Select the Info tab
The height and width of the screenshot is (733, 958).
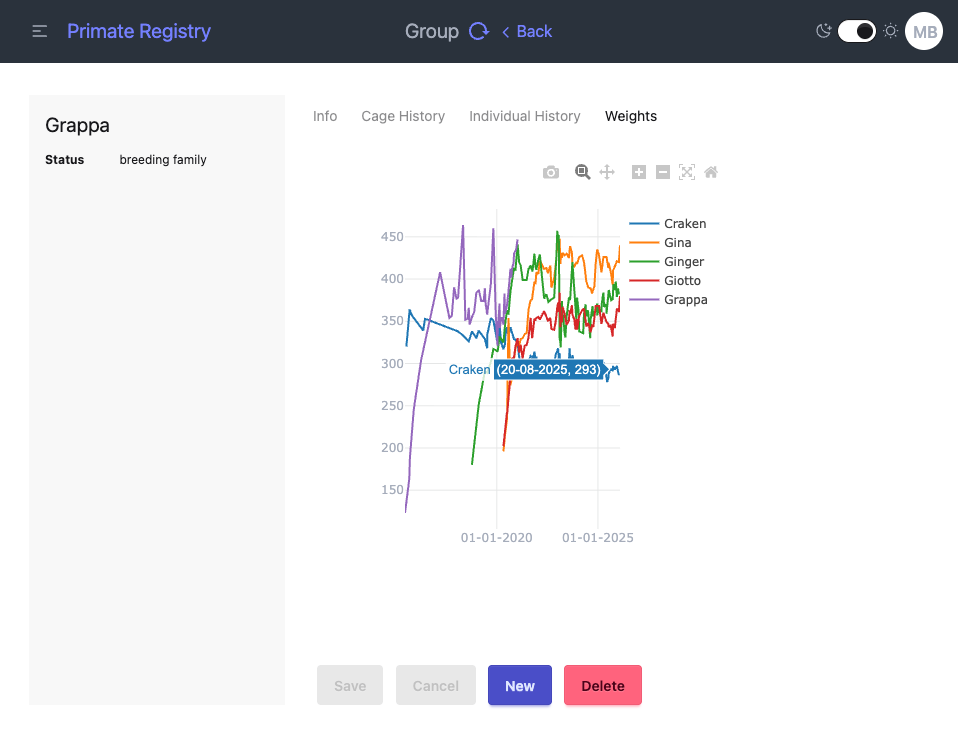pos(325,116)
